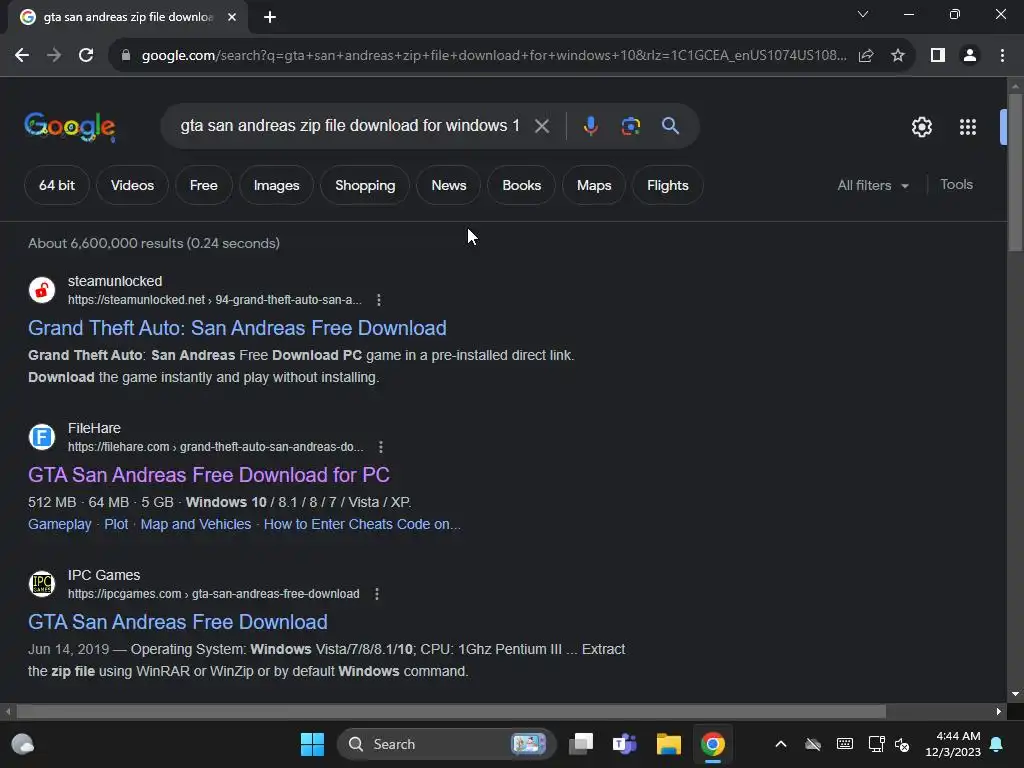Open clock and date 4:44 AM

click(x=953, y=744)
